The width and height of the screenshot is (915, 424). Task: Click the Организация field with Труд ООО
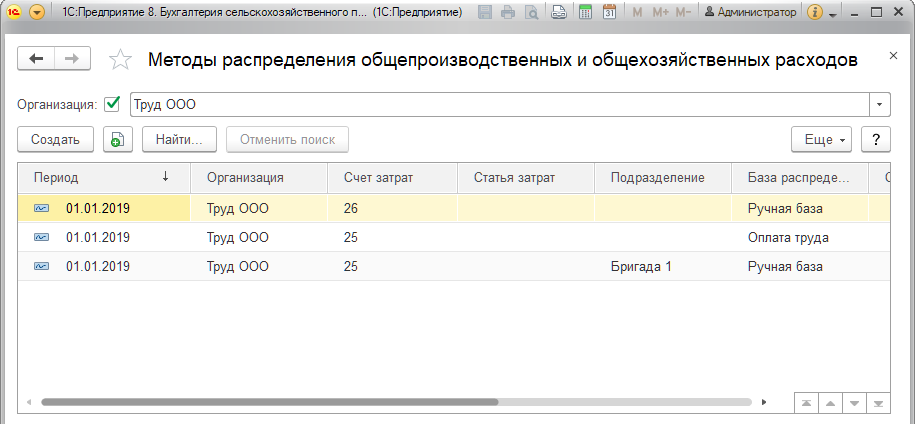click(500, 105)
